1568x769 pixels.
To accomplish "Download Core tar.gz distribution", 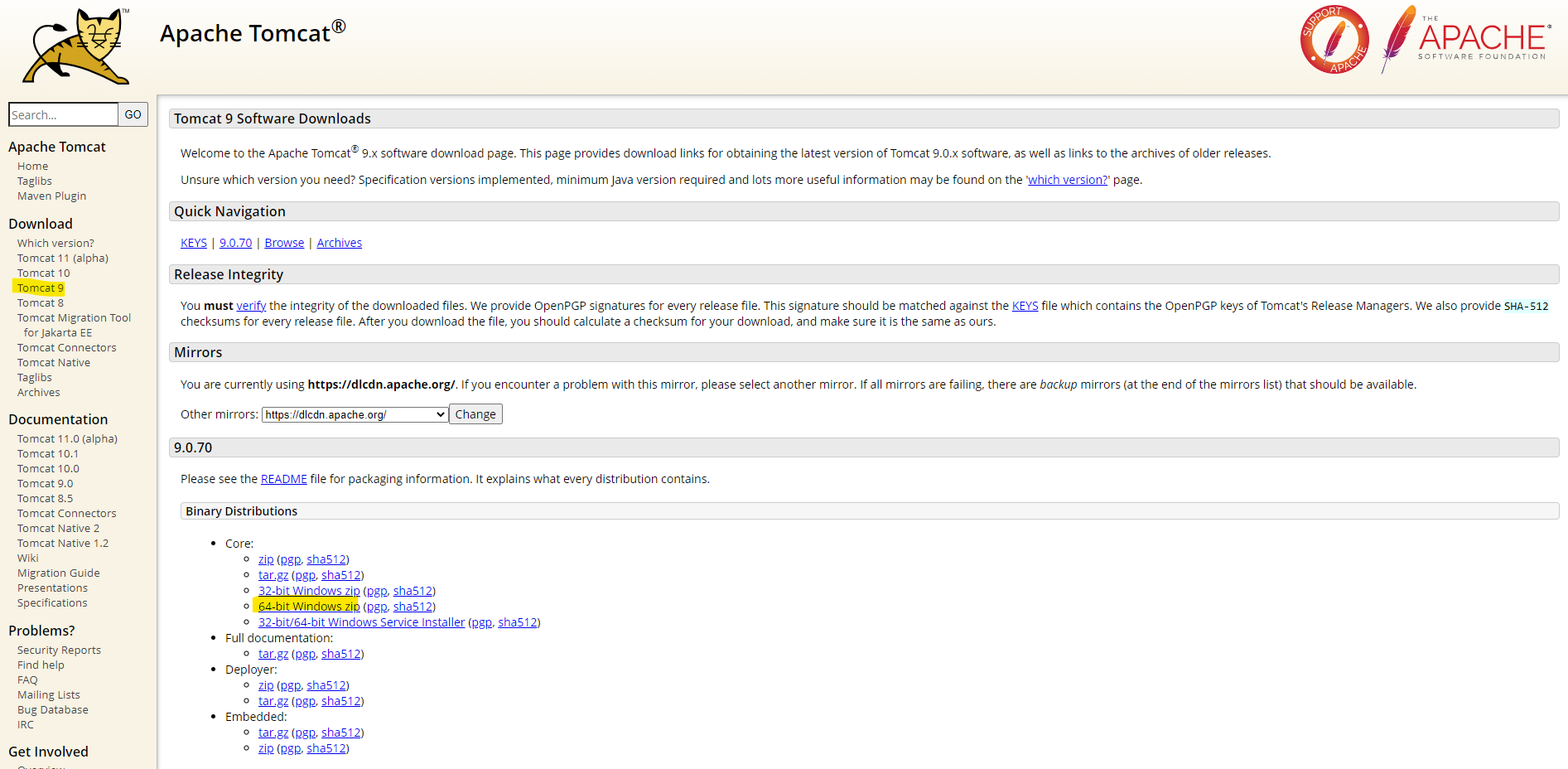I will point(273,575).
